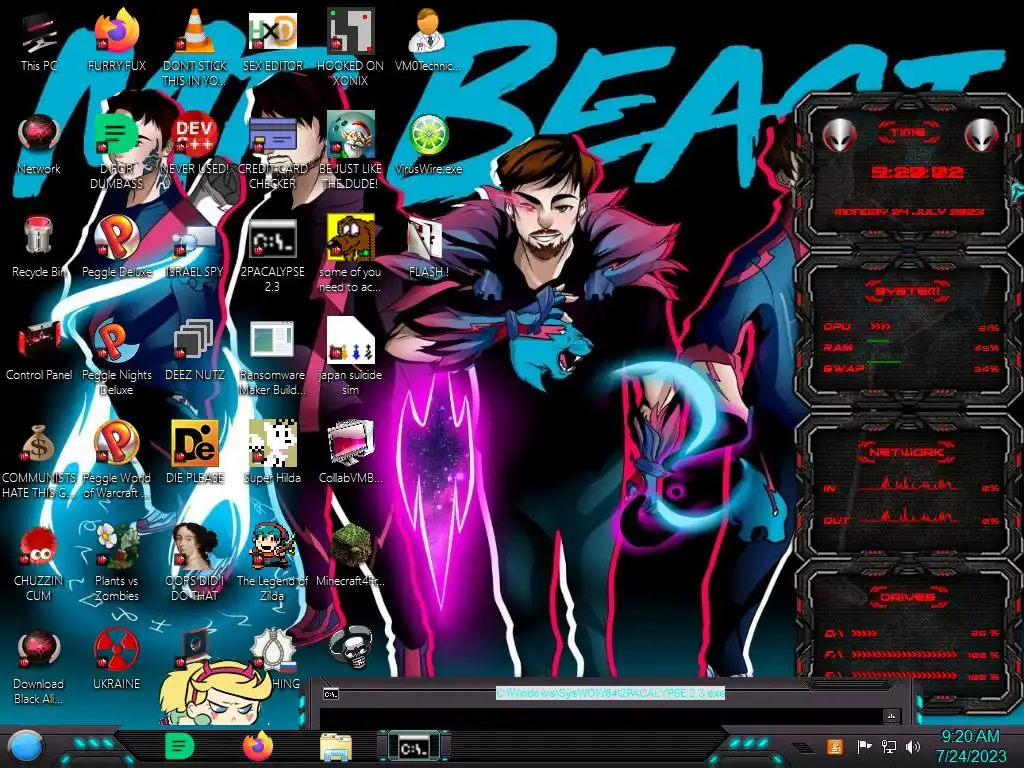This screenshot has width=1024, height=768.
Task: Open the Action Center flag tray icon
Action: click(864, 746)
